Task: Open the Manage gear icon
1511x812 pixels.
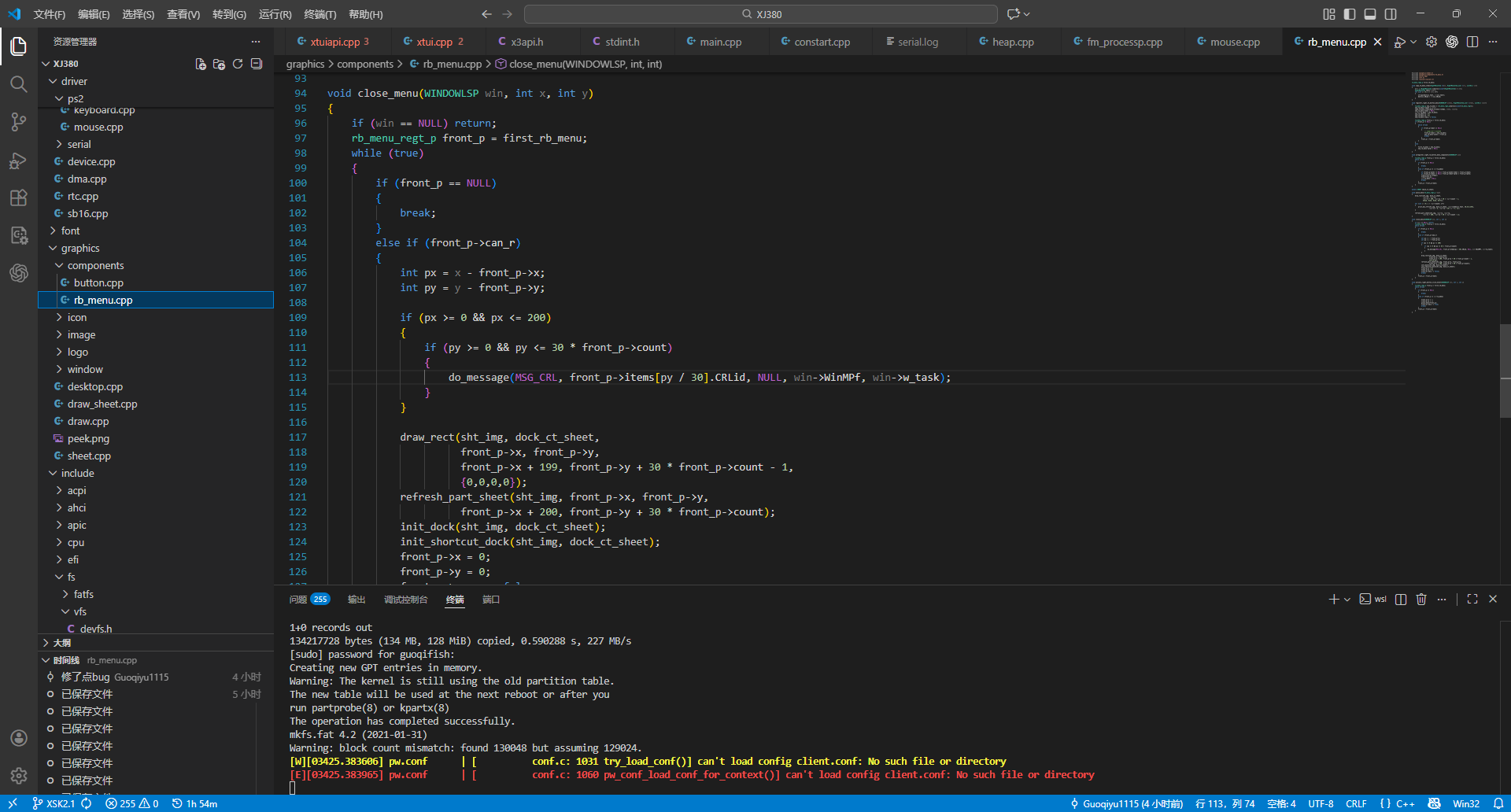Action: click(x=19, y=776)
